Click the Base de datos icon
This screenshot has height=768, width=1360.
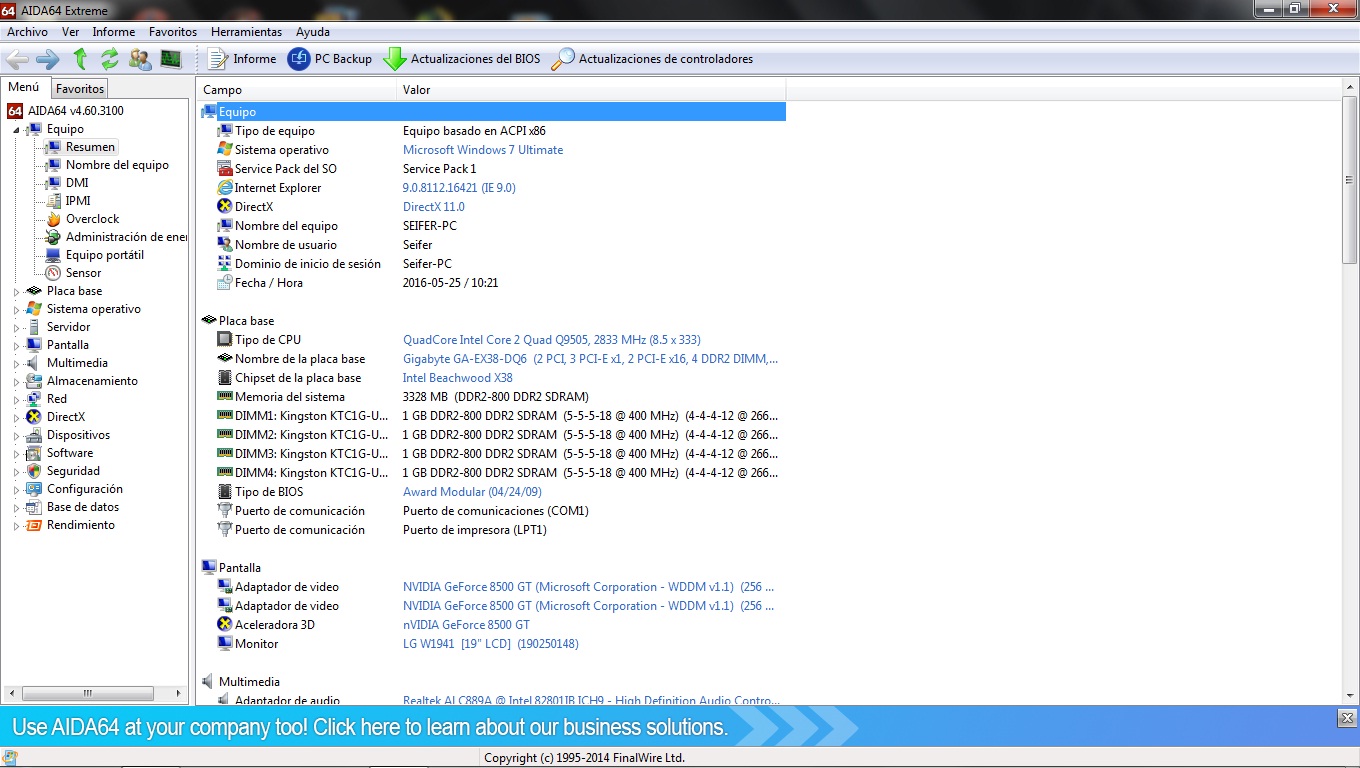[34, 507]
